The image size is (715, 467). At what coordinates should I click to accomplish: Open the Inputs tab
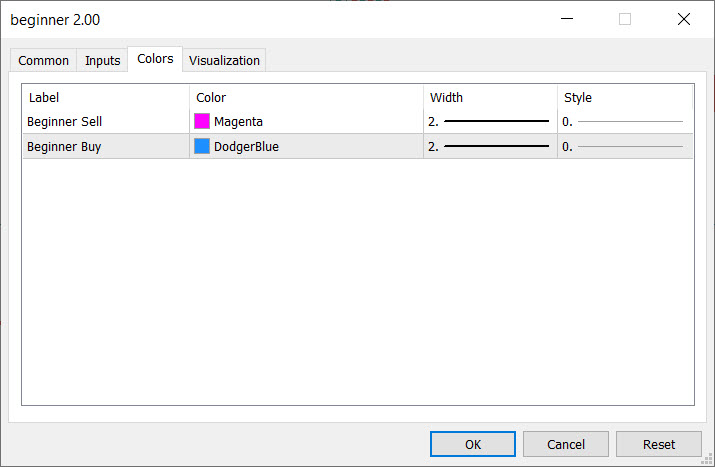click(x=102, y=61)
